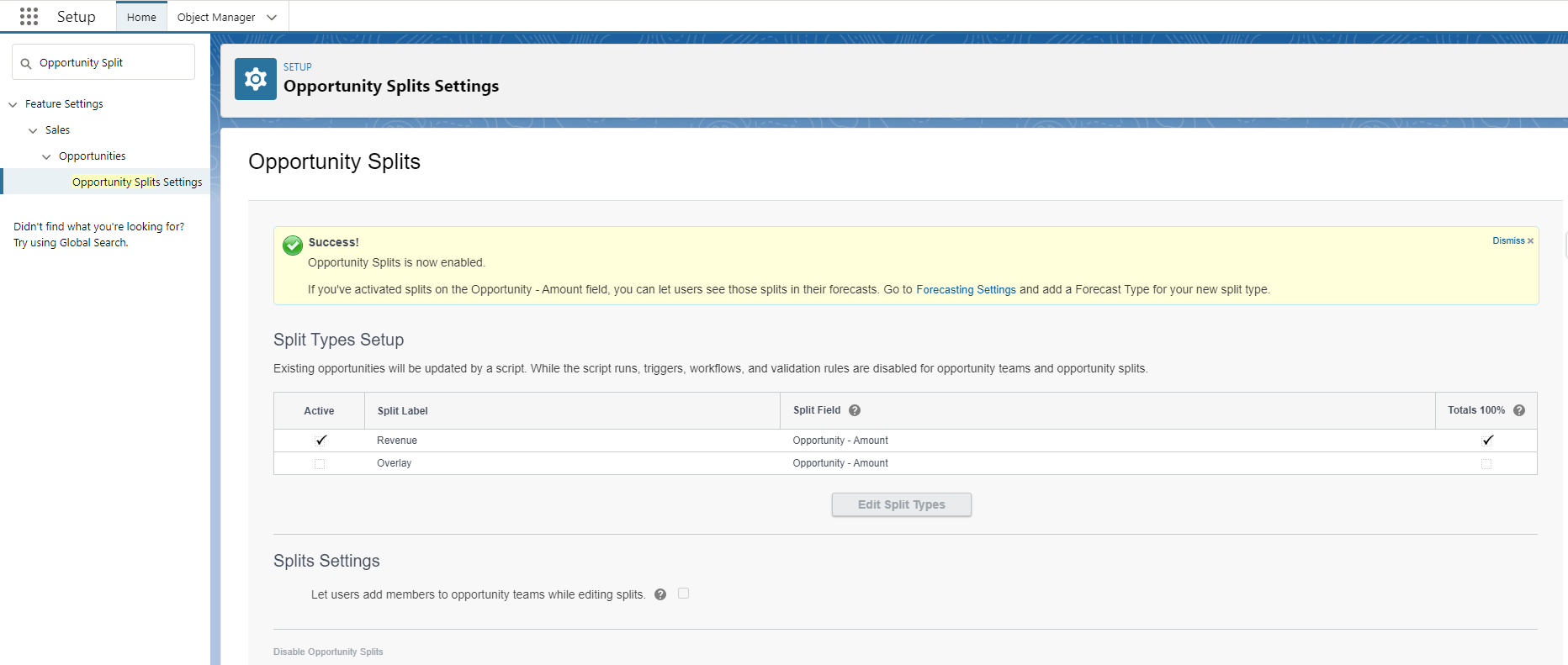The width and height of the screenshot is (1568, 665).
Task: Collapse the Sales tree node
Action: coord(33,130)
